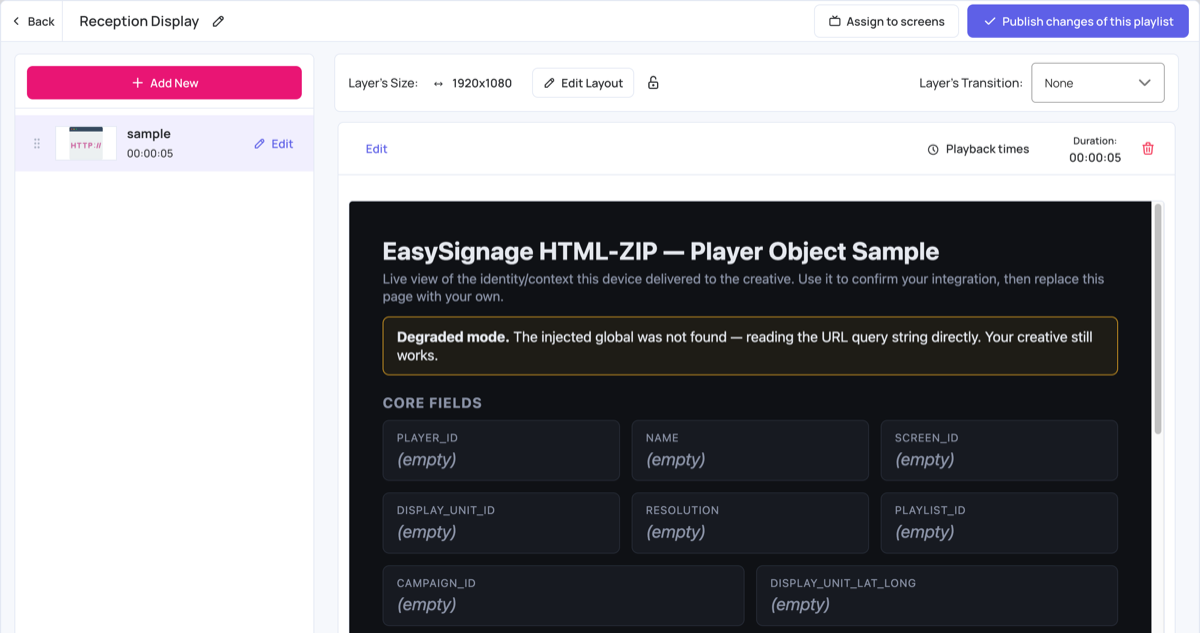Click the sidebar item duration 00:00:05

coord(150,153)
